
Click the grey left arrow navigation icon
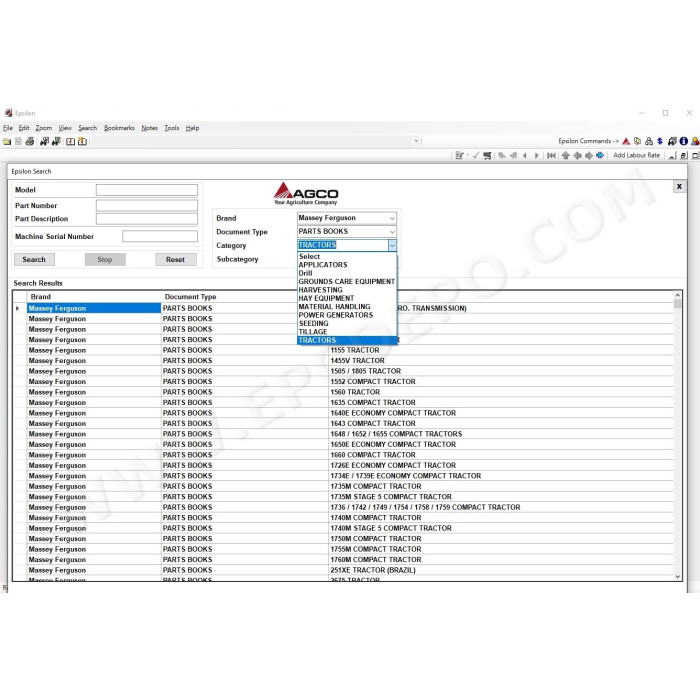click(577, 155)
